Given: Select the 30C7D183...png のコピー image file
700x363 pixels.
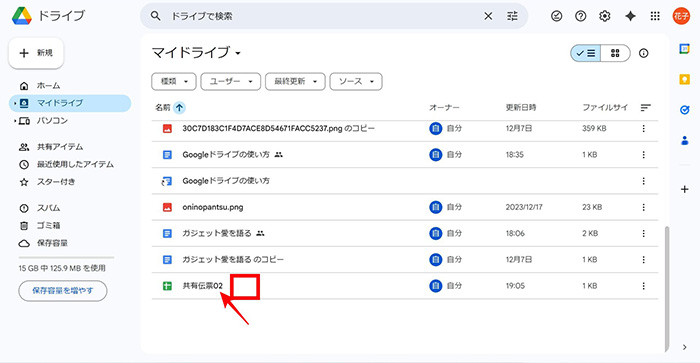Looking at the screenshot, I should coord(405,129).
